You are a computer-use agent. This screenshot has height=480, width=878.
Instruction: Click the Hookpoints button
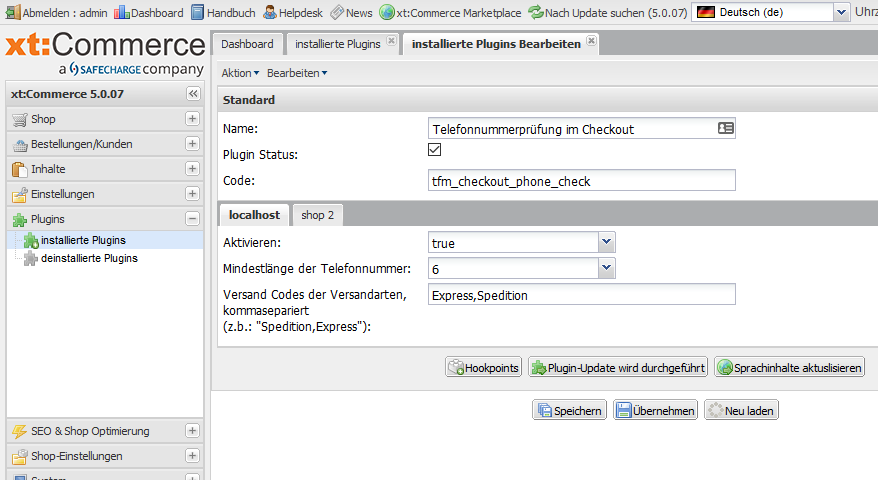coord(484,368)
